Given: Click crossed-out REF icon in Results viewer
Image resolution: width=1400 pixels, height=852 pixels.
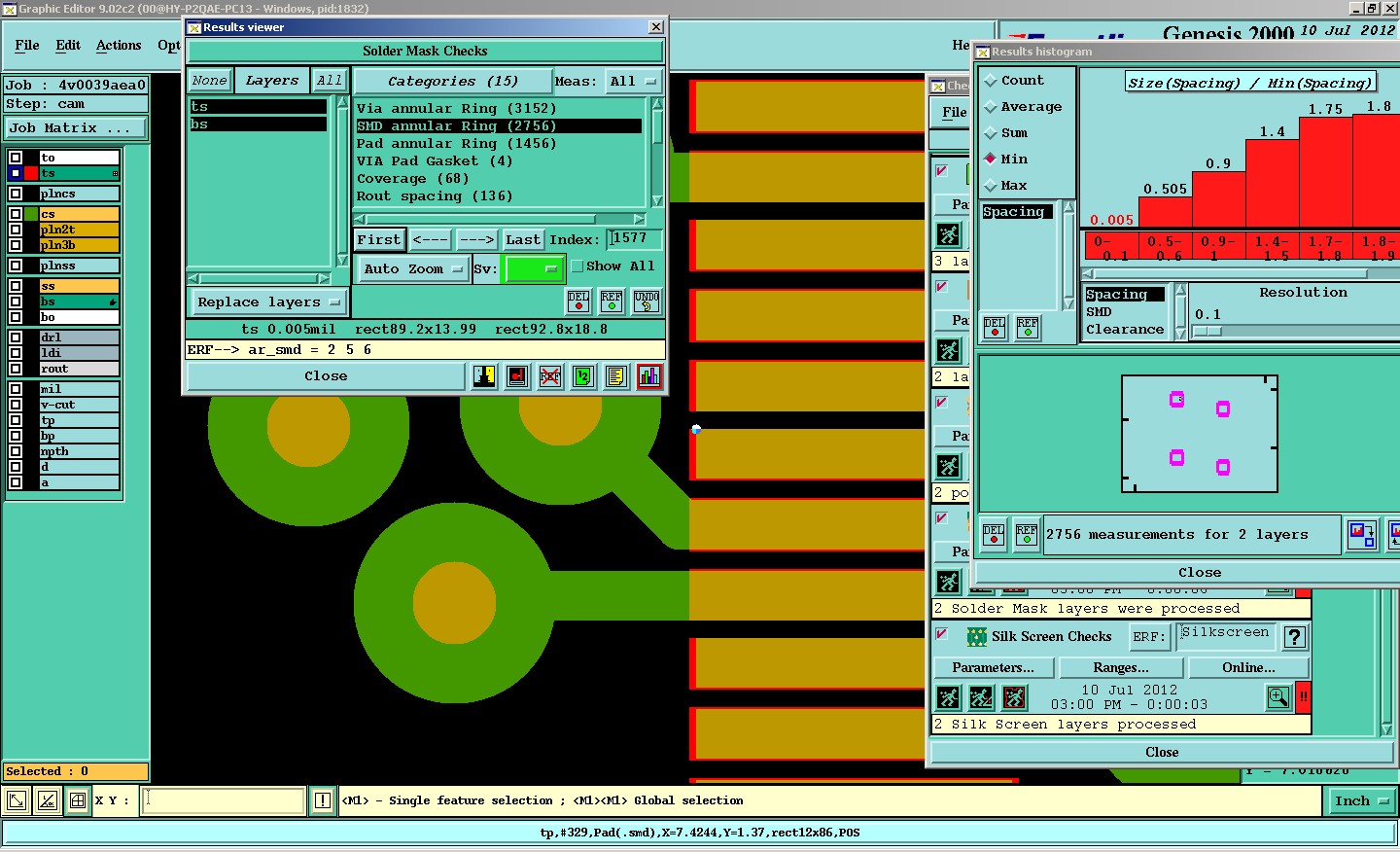Looking at the screenshot, I should tap(550, 376).
